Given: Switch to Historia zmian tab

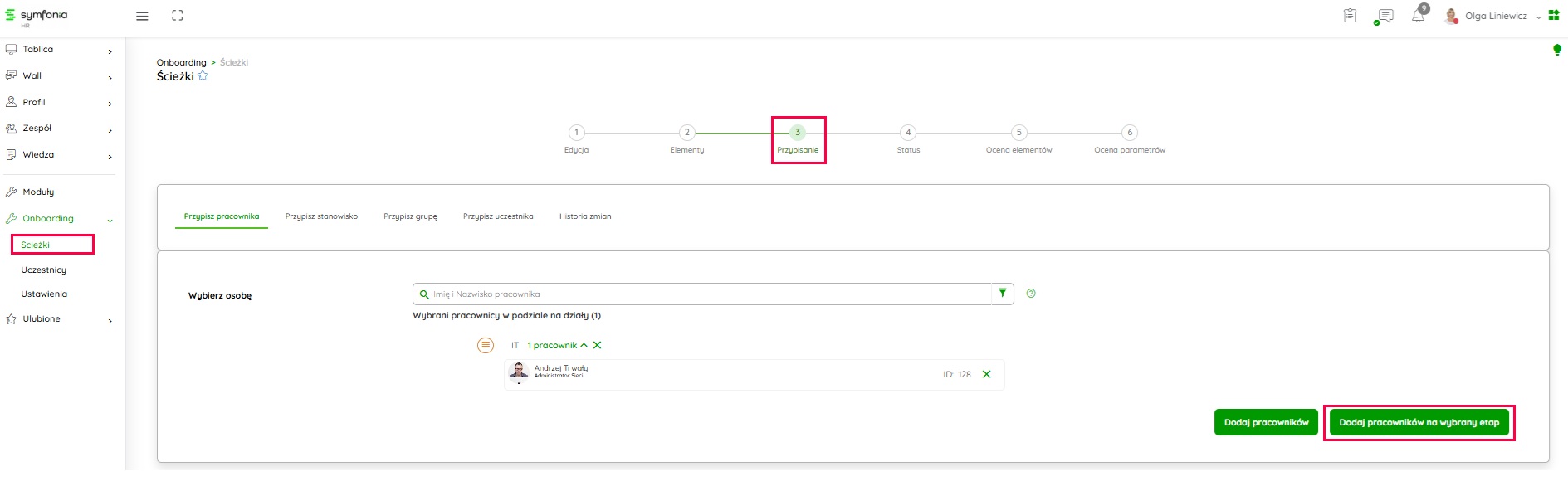Looking at the screenshot, I should 584,216.
